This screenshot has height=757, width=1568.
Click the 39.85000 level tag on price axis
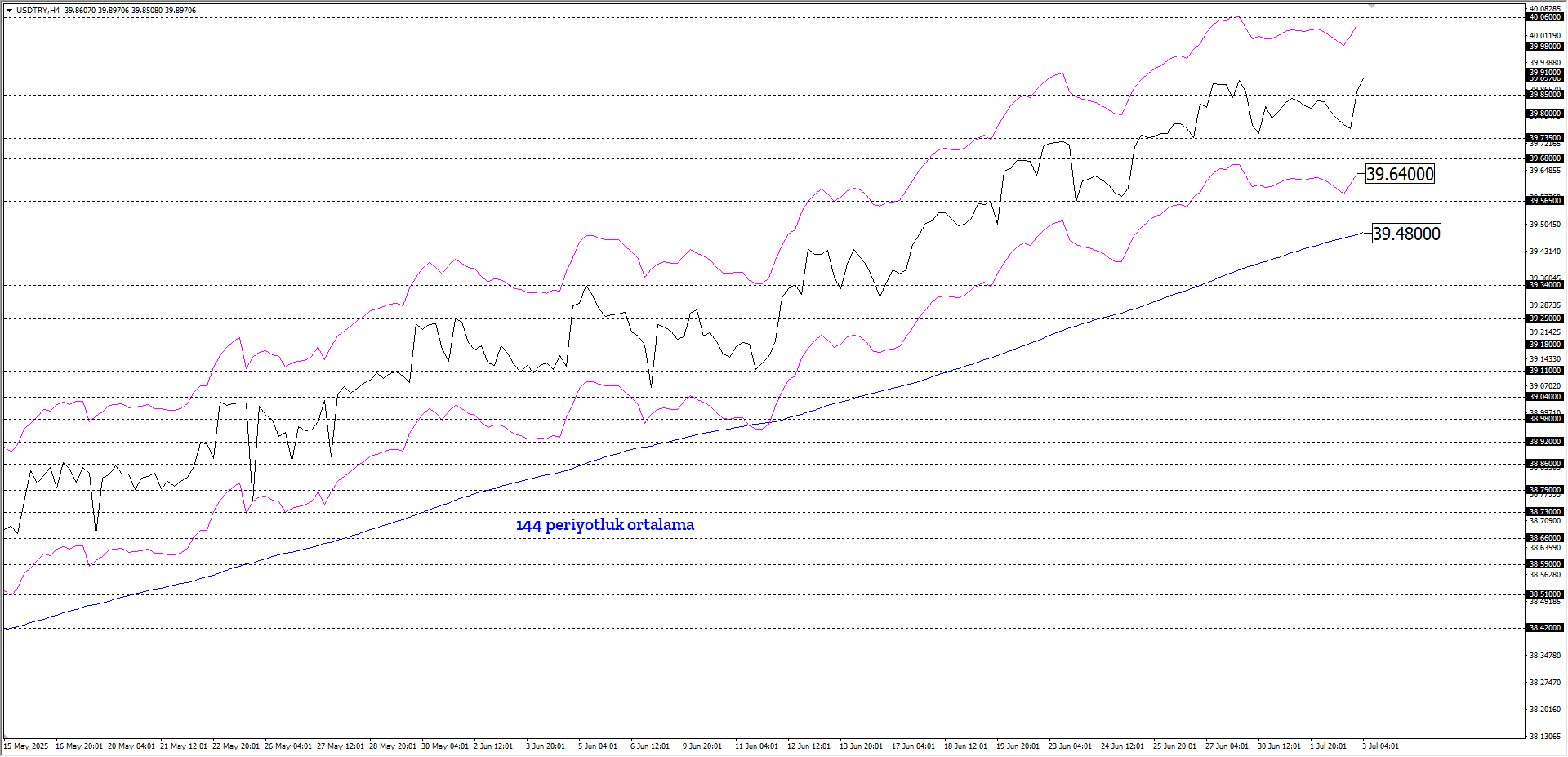(x=1545, y=95)
